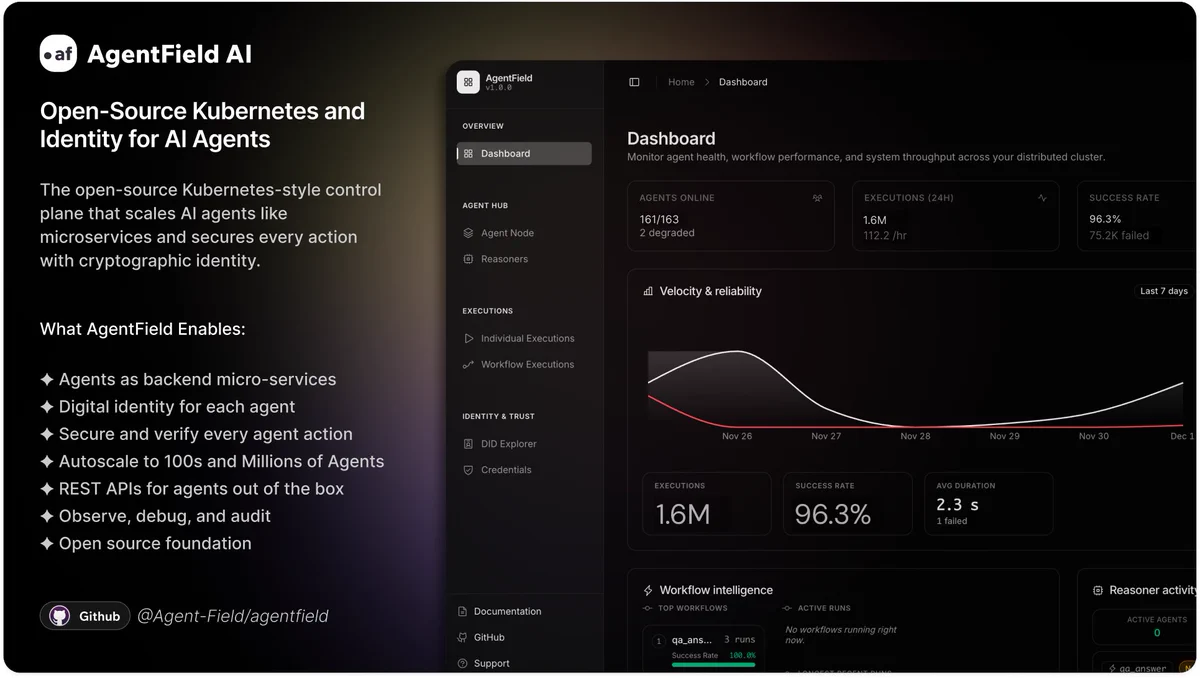
Task: Click the Nov 26 chart axis label
Action: pyautogui.click(x=737, y=436)
